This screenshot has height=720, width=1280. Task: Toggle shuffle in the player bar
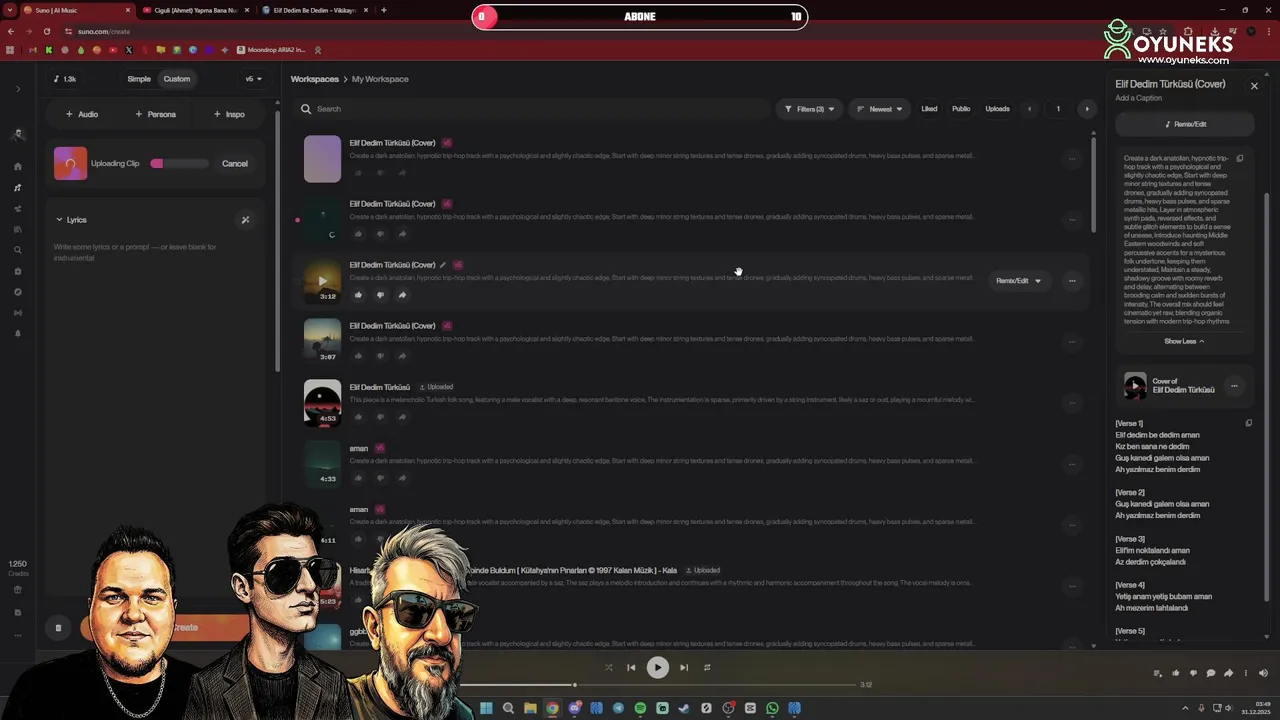tap(608, 668)
